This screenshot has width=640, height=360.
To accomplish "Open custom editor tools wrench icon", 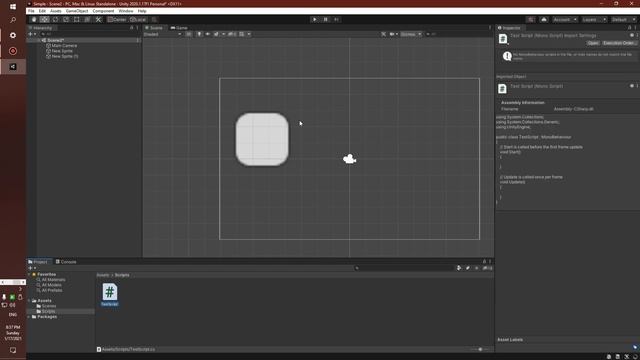I will tap(98, 20).
